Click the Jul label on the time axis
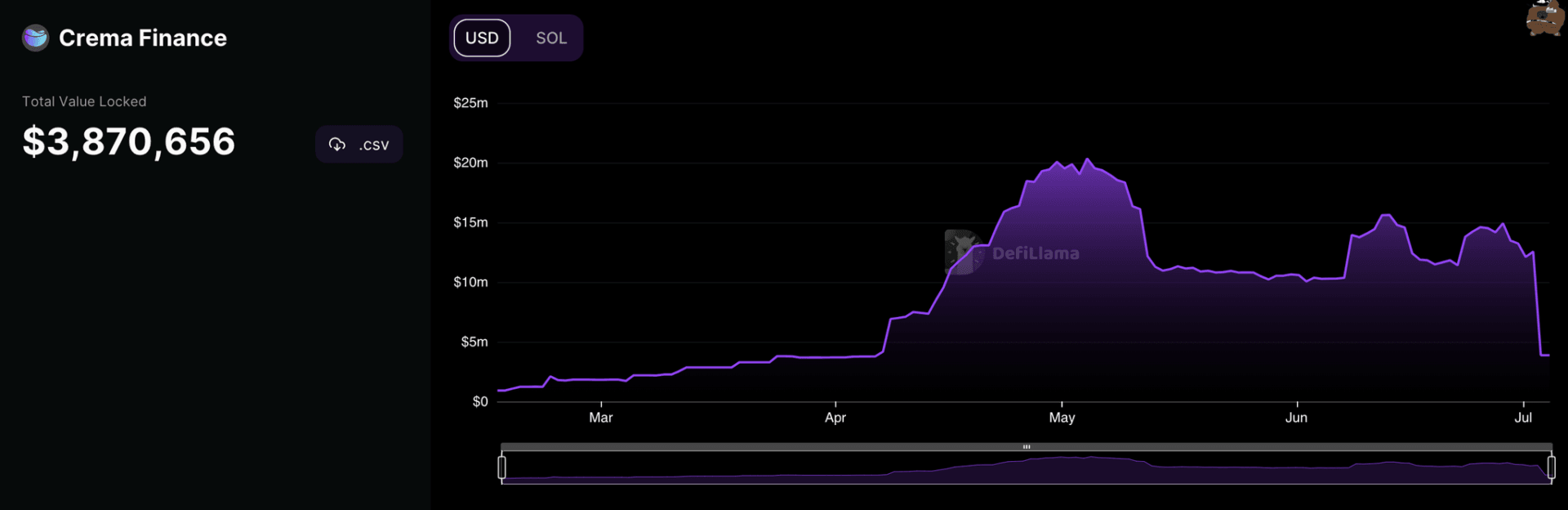The image size is (1568, 510). pos(1523,418)
